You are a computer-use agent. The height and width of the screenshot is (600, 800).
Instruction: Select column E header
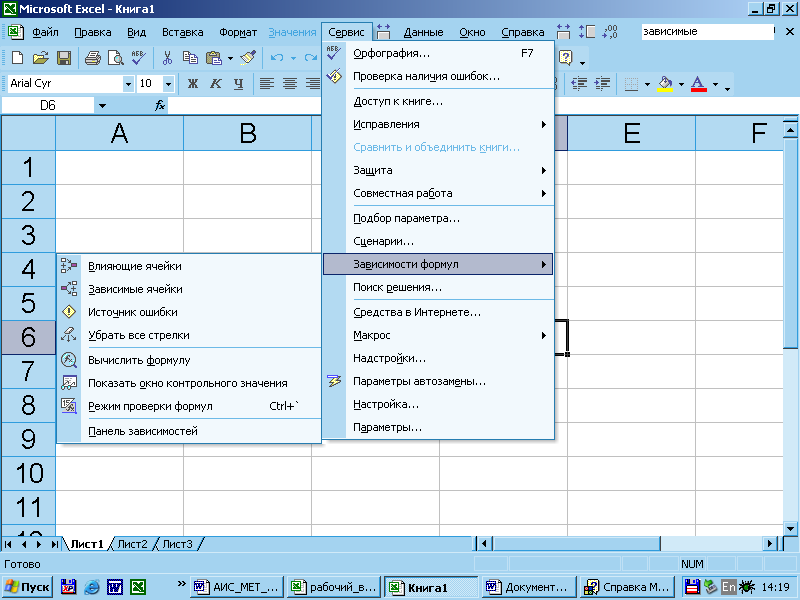pos(632,133)
